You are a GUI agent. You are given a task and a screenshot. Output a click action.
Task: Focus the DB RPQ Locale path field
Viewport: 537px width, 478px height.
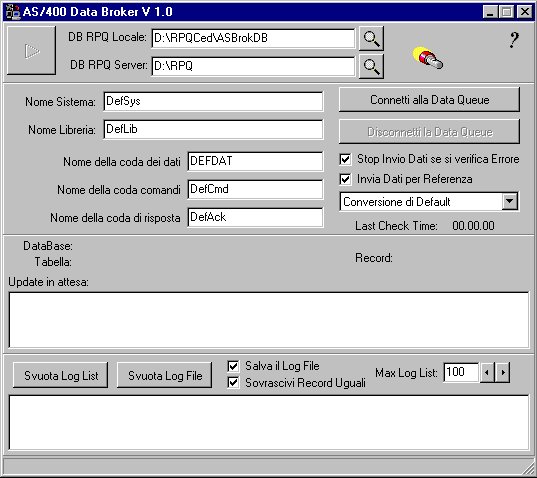click(x=253, y=38)
